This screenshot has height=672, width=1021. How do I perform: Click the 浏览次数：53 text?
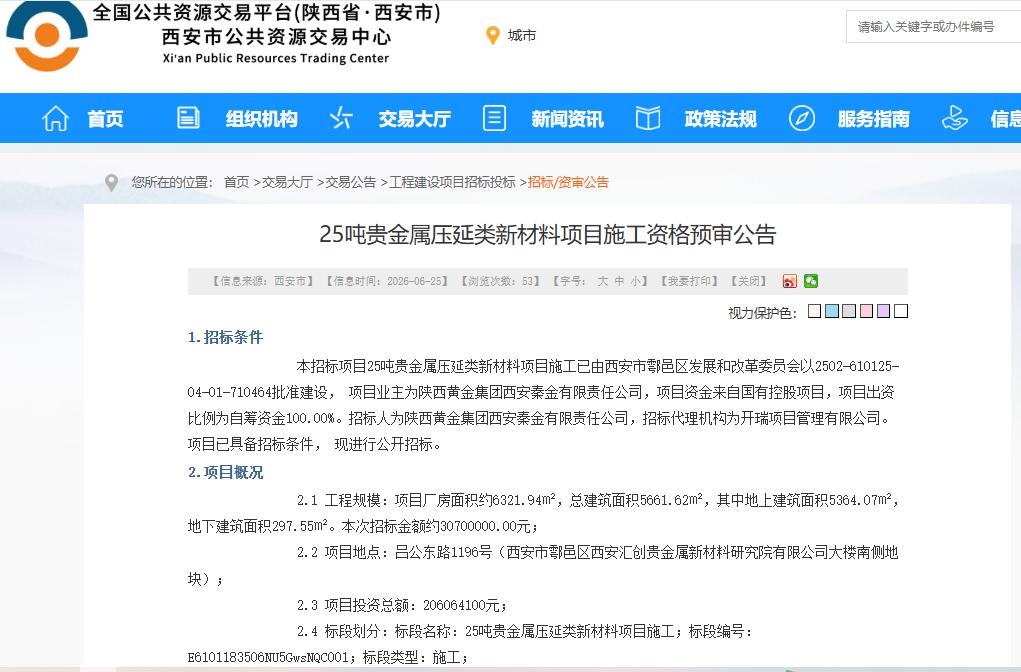(x=500, y=281)
